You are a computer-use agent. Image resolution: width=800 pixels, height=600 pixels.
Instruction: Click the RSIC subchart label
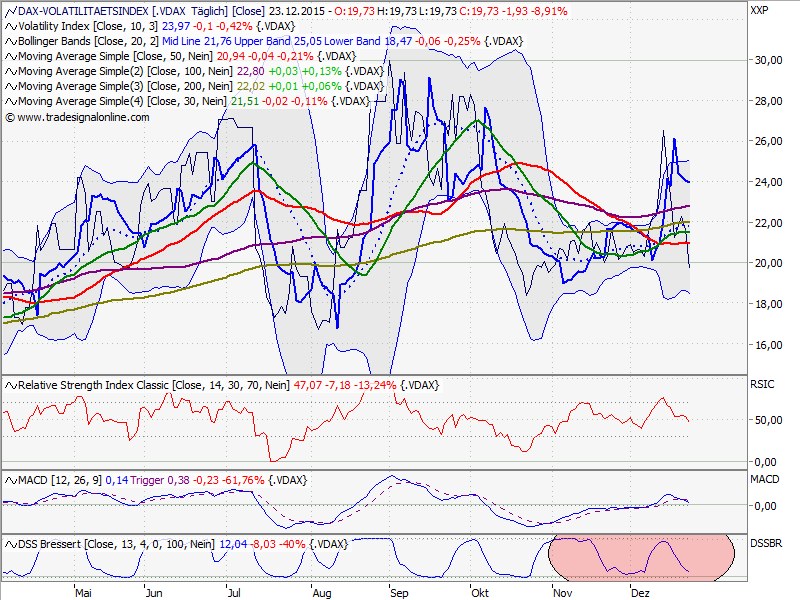(764, 382)
